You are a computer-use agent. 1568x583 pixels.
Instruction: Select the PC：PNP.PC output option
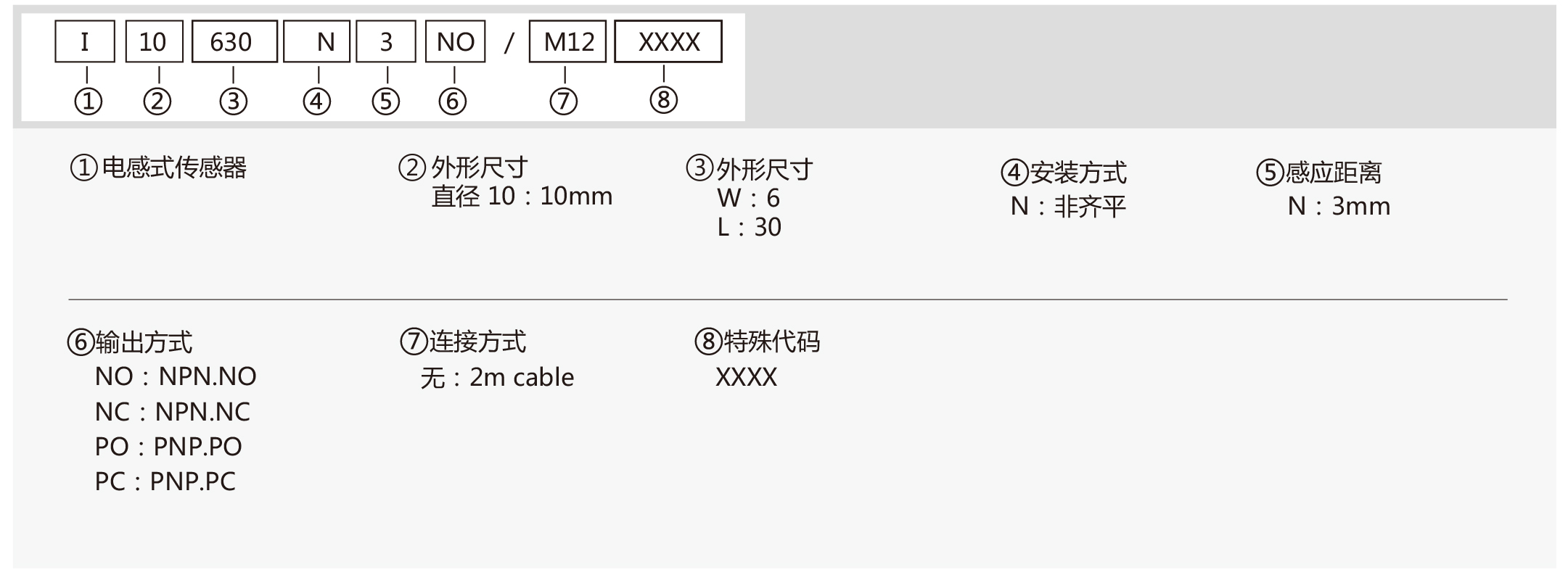tap(165, 481)
